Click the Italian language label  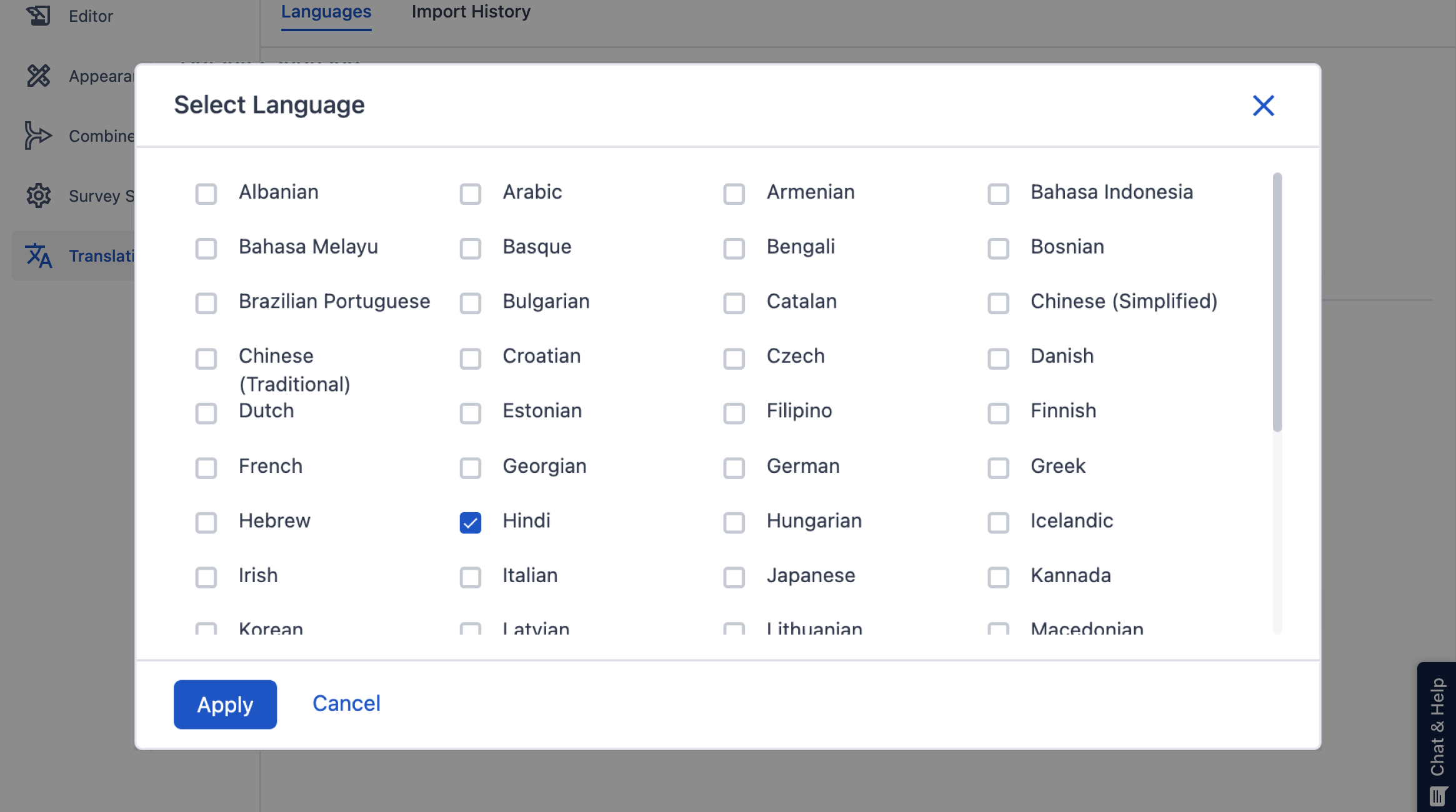pos(530,575)
